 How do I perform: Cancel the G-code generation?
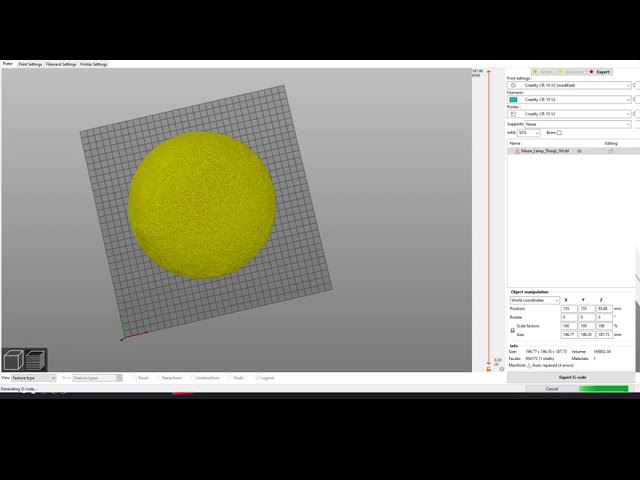tap(552, 389)
